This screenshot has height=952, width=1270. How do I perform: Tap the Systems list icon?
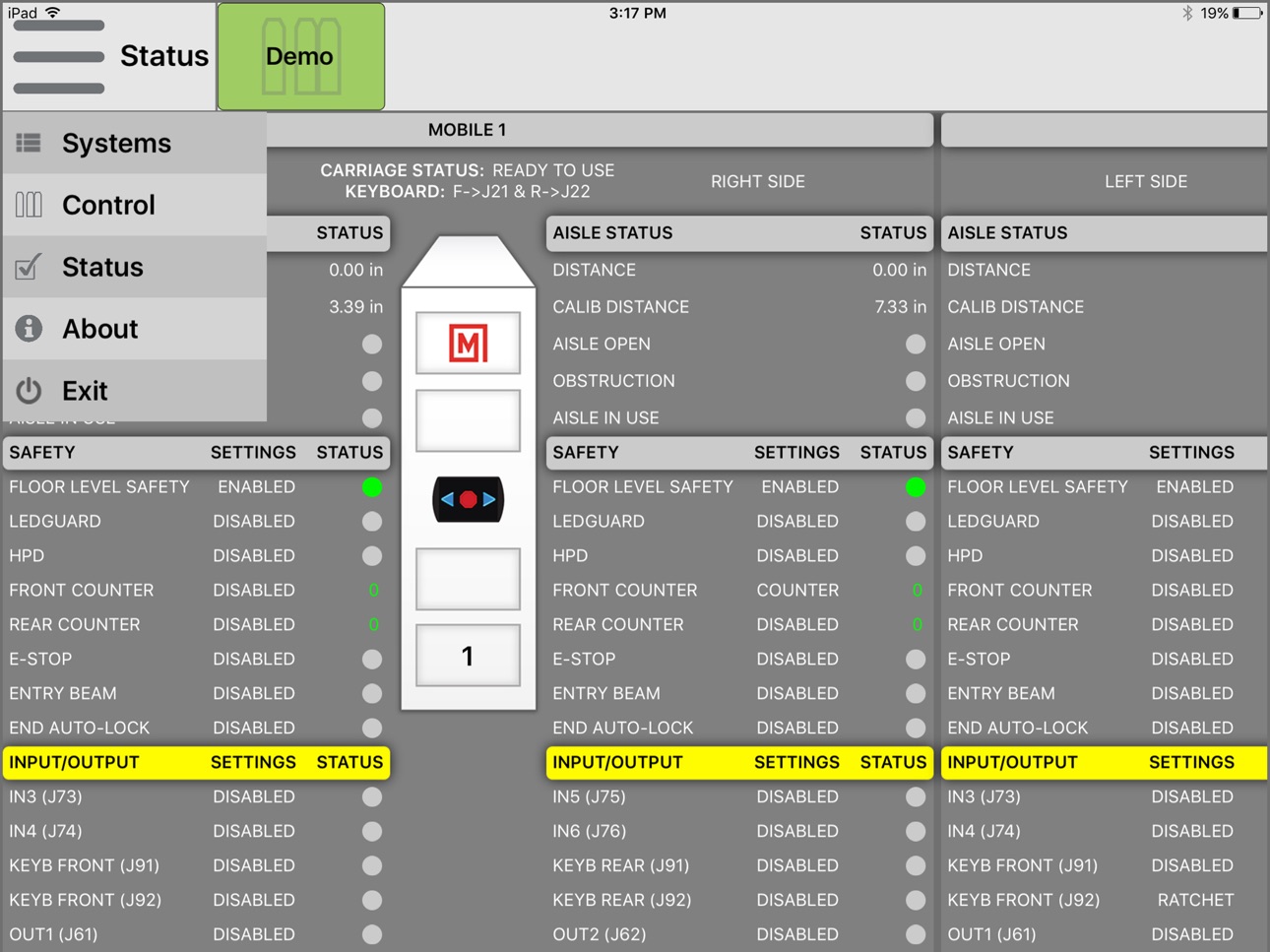point(29,143)
